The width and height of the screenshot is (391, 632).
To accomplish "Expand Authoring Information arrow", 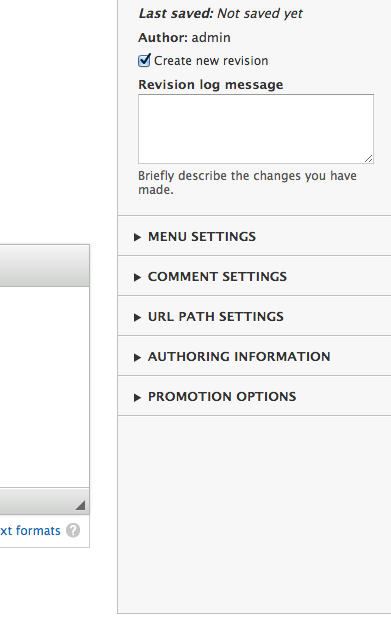I will (137, 357).
